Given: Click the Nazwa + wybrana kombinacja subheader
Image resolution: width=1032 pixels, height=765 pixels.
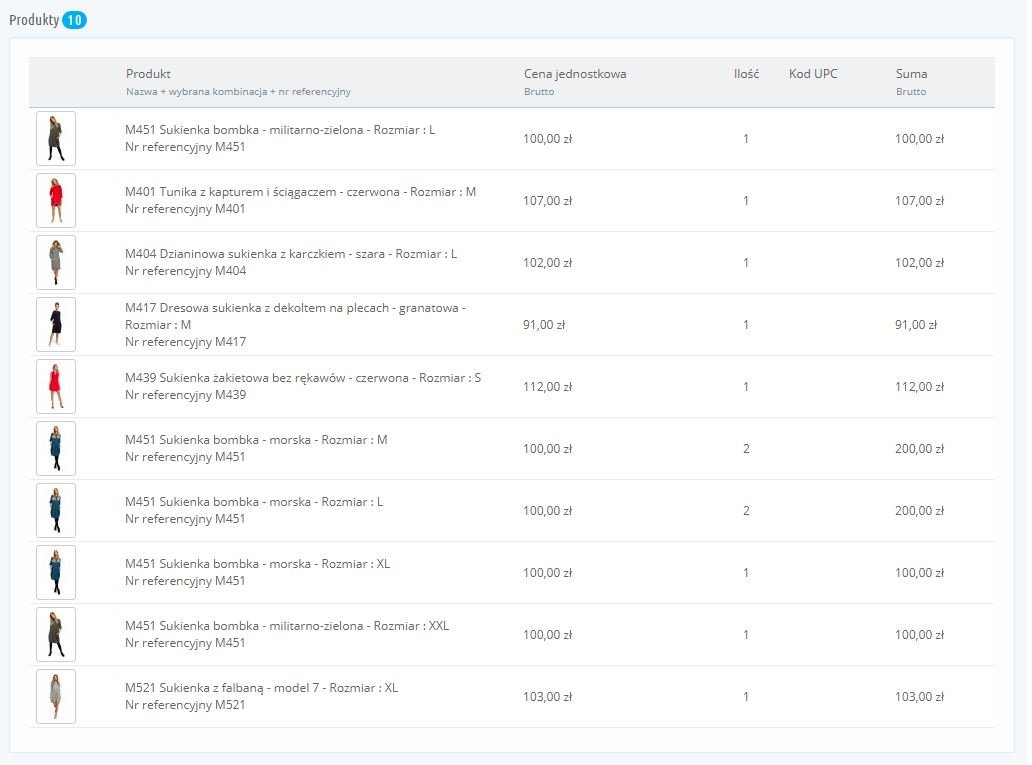Looking at the screenshot, I should [x=238, y=92].
